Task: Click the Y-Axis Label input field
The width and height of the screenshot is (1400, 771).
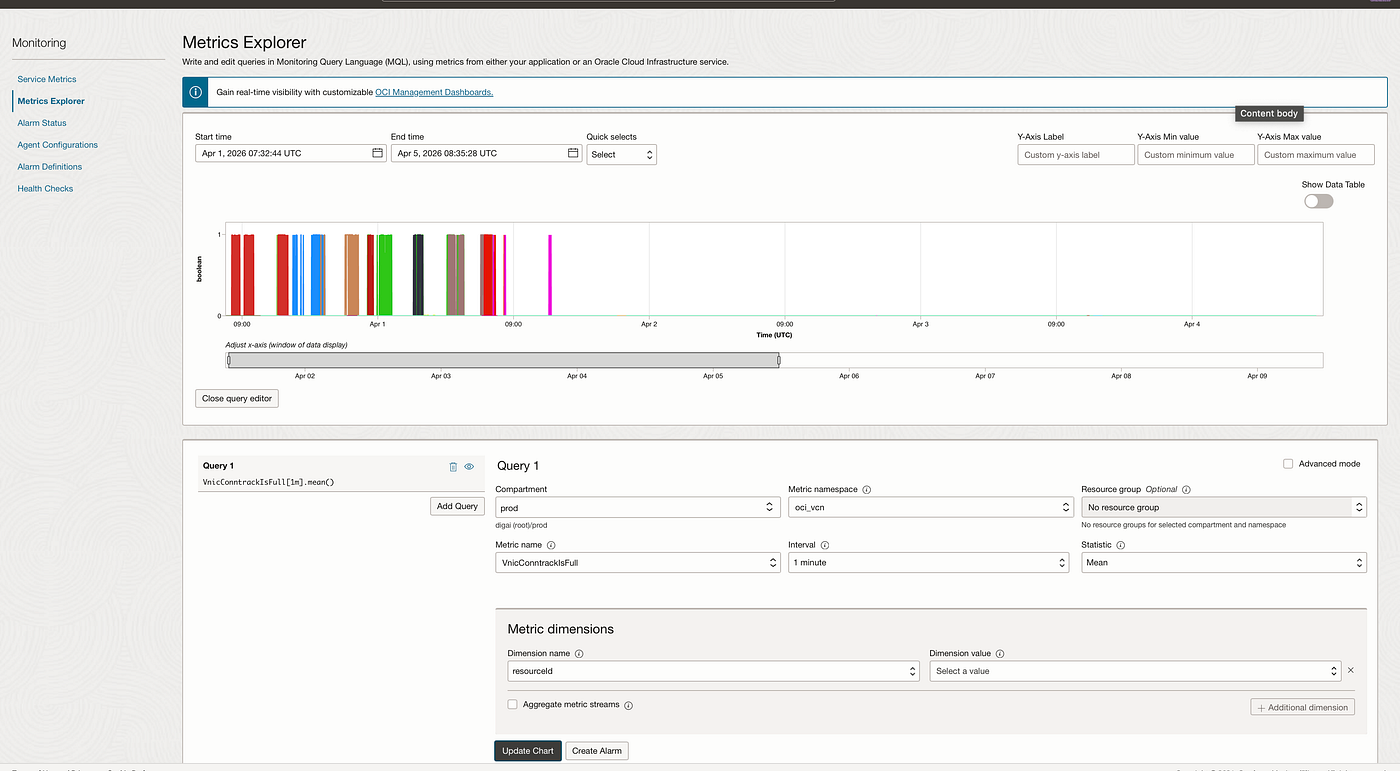Action: click(1076, 155)
